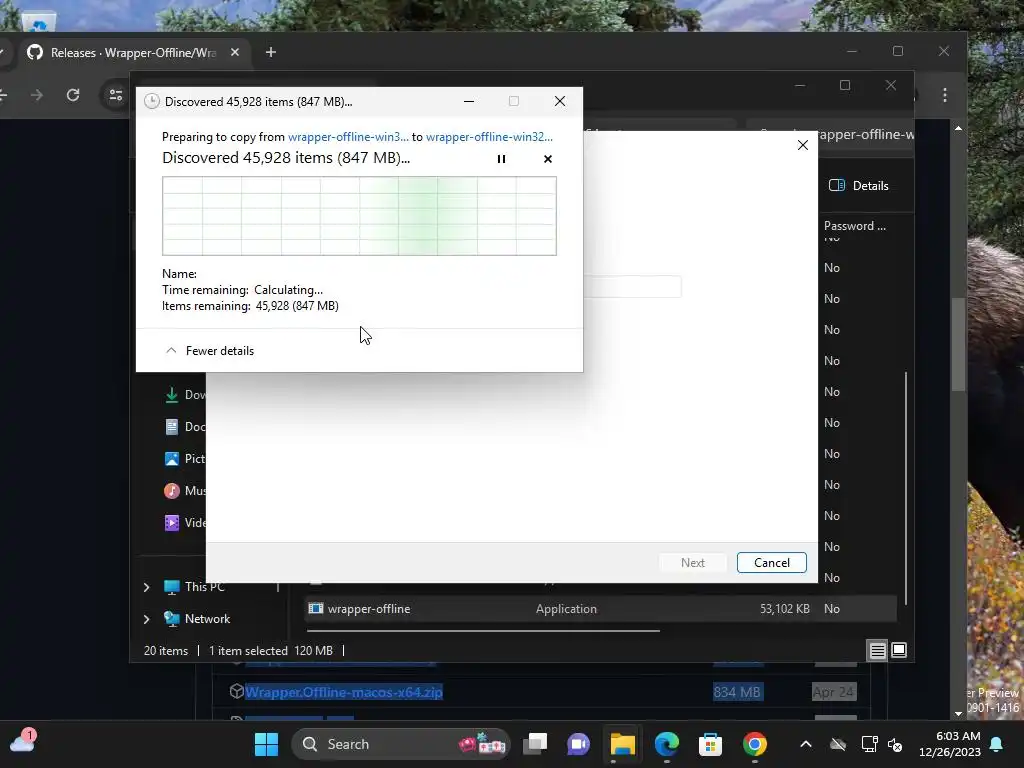Open the Chrome three-dot menu

coord(944,95)
